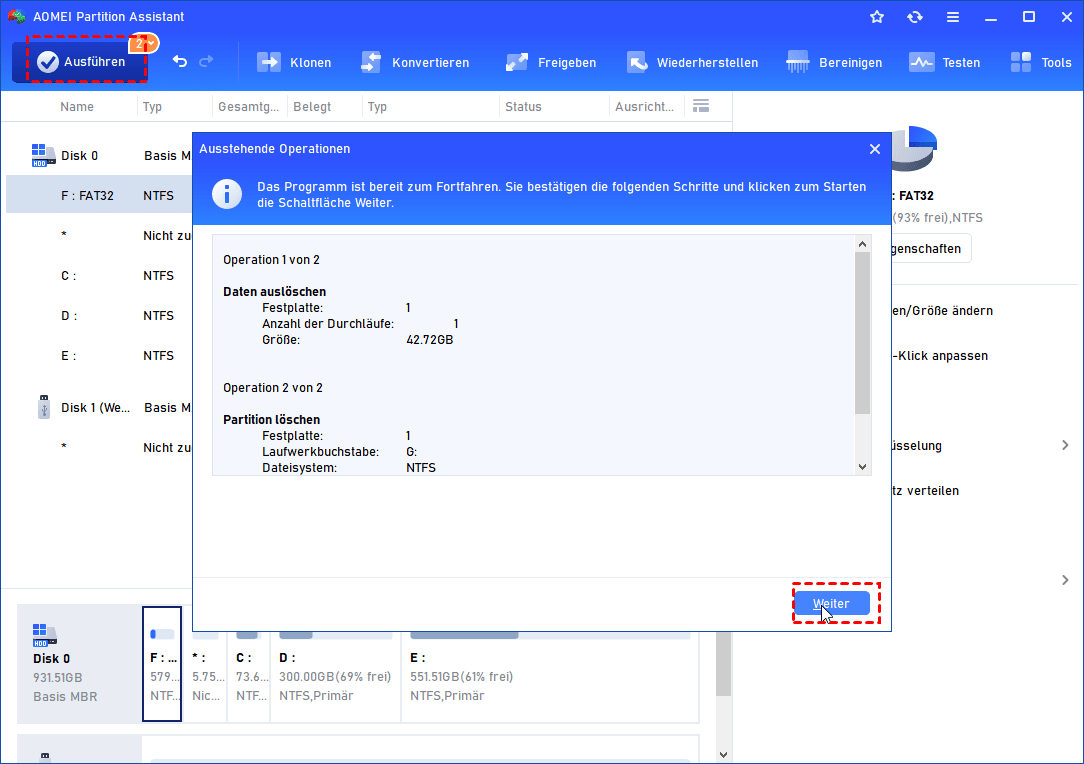Click the Nicht zu... row under Disk 0
1084x764 pixels.
(x=99, y=236)
